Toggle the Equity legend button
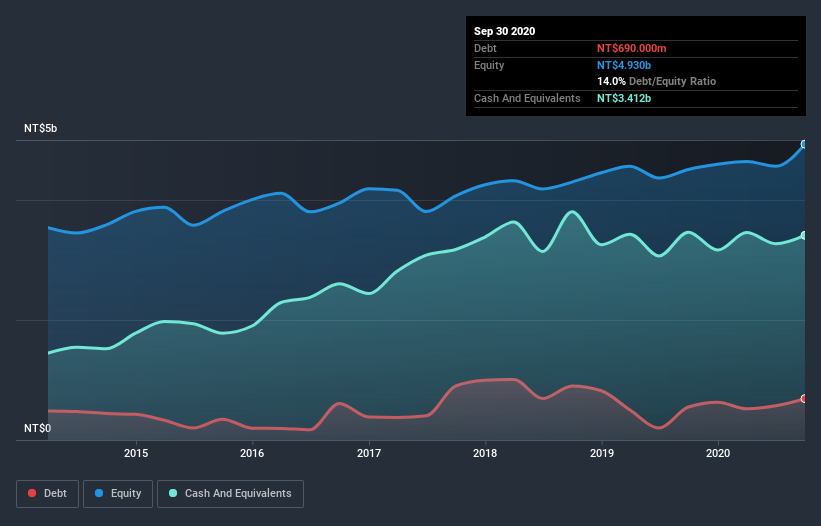The image size is (821, 526). 118,494
